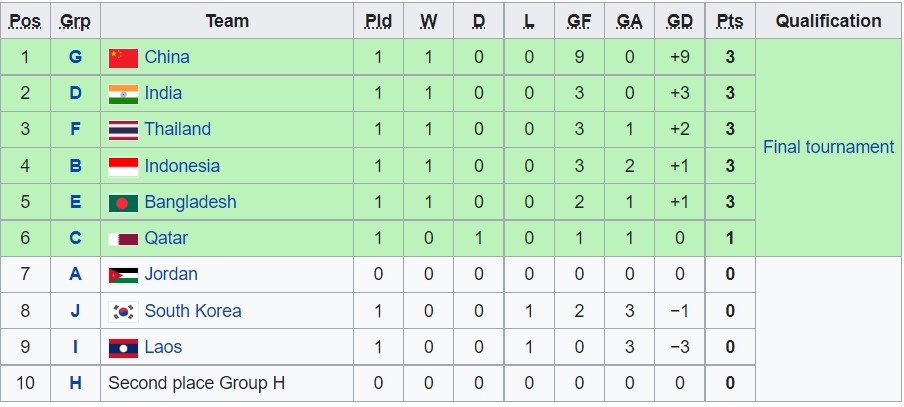904x407 pixels.
Task: Open the Bangladesh team page
Action: (190, 202)
